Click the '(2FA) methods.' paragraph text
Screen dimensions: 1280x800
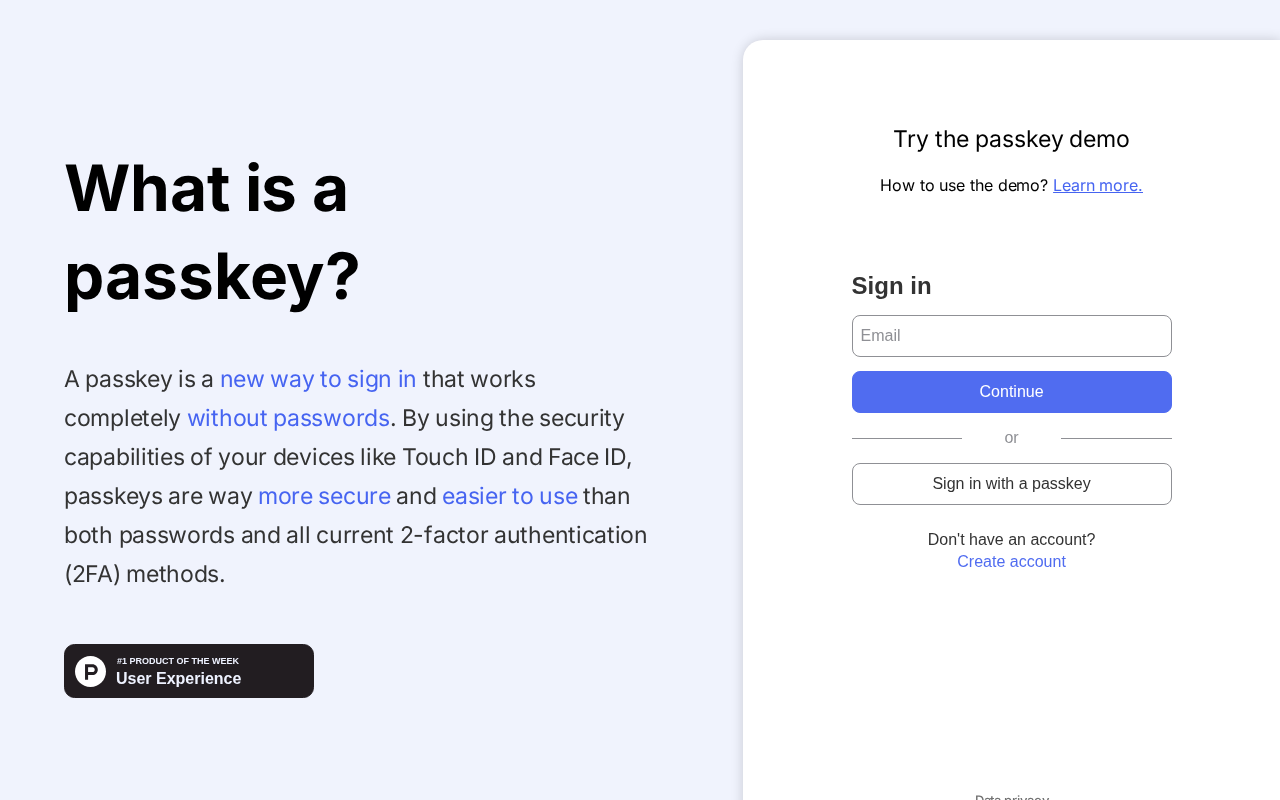[x=145, y=574]
